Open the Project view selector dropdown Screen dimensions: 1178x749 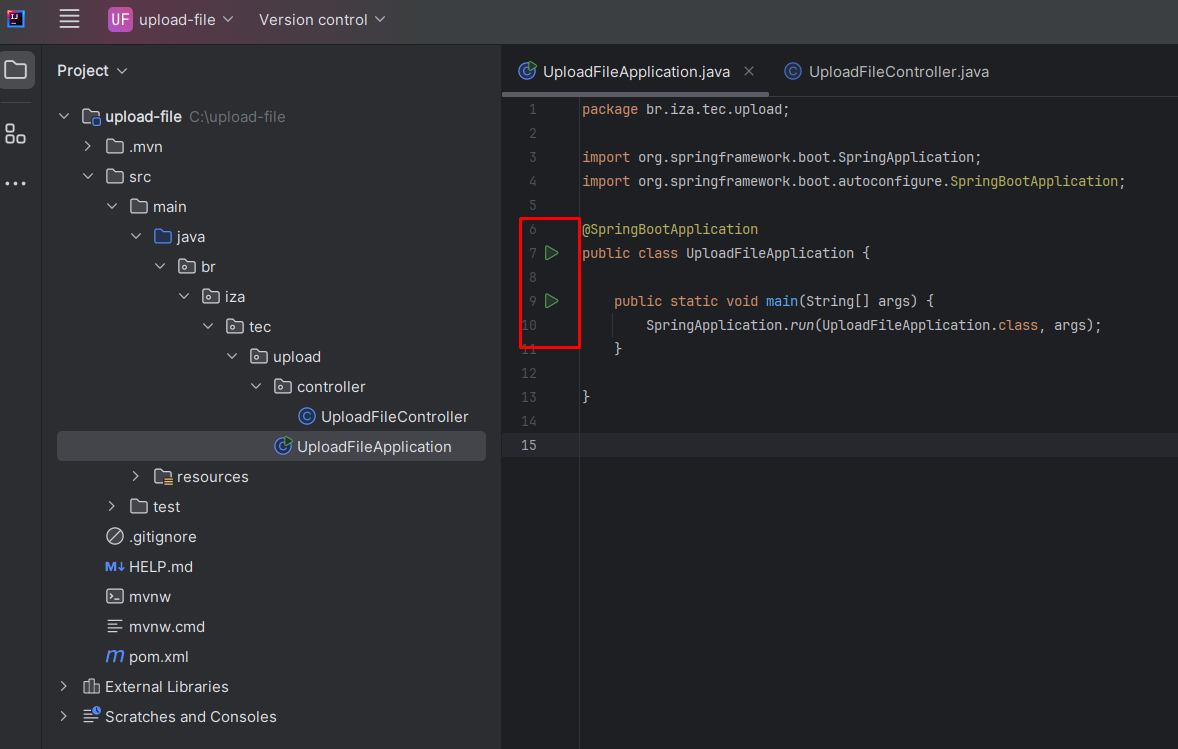tap(92, 71)
